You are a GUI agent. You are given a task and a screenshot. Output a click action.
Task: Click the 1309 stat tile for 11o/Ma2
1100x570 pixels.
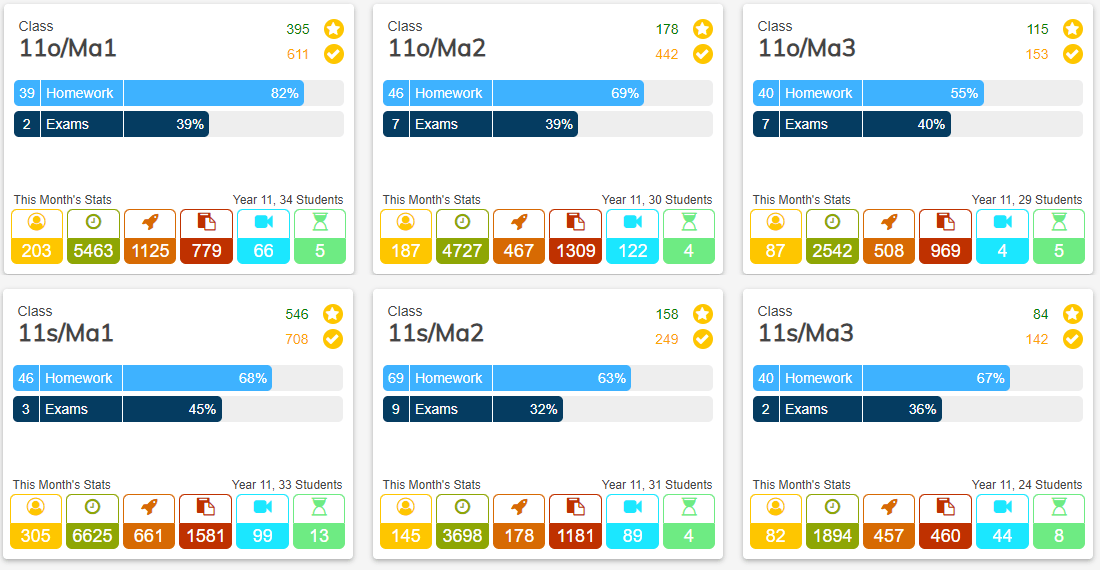tap(576, 250)
